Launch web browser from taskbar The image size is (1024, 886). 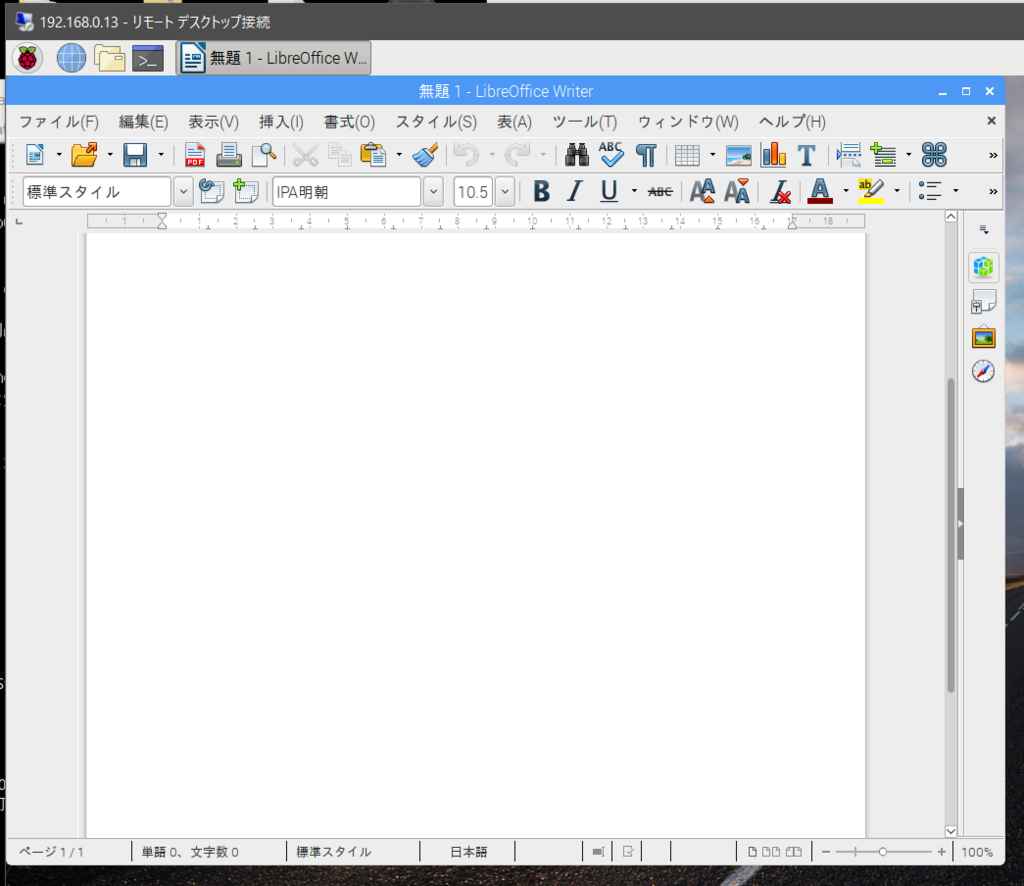pyautogui.click(x=71, y=58)
